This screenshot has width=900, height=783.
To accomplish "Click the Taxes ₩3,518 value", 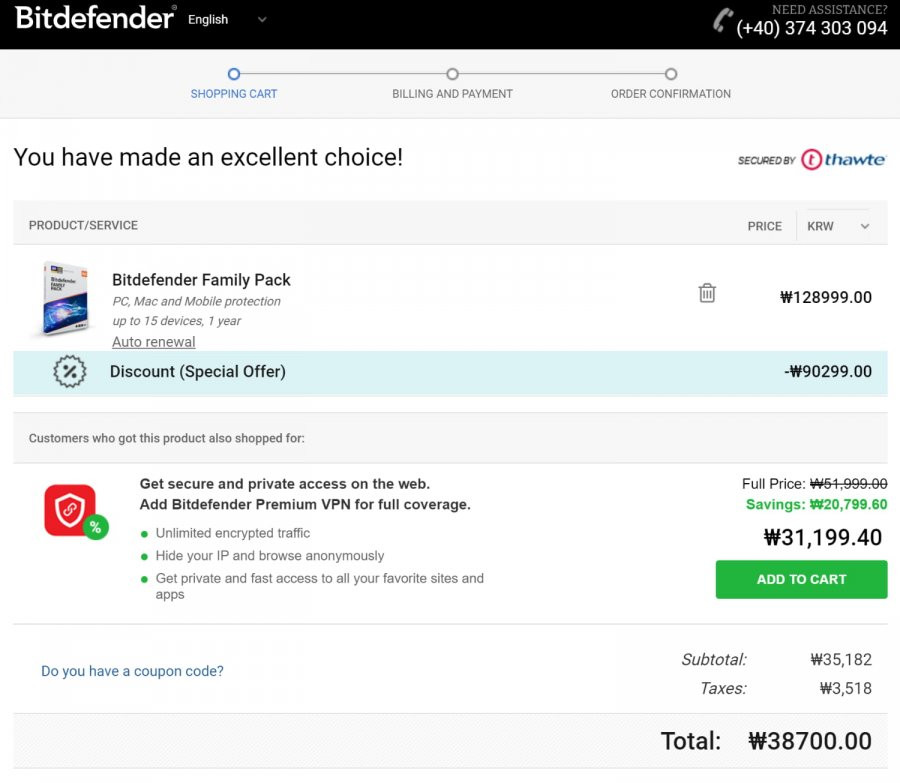I will (x=845, y=688).
